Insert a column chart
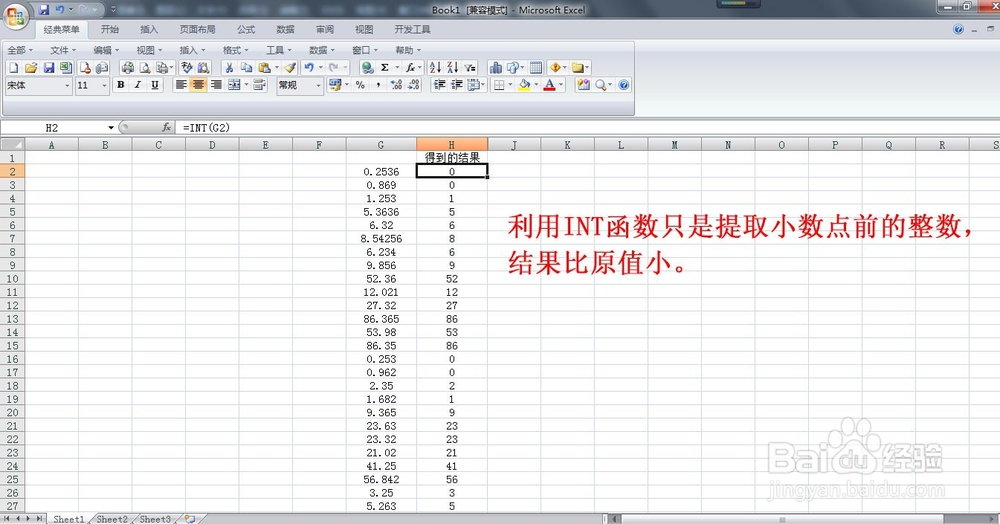 (495, 68)
